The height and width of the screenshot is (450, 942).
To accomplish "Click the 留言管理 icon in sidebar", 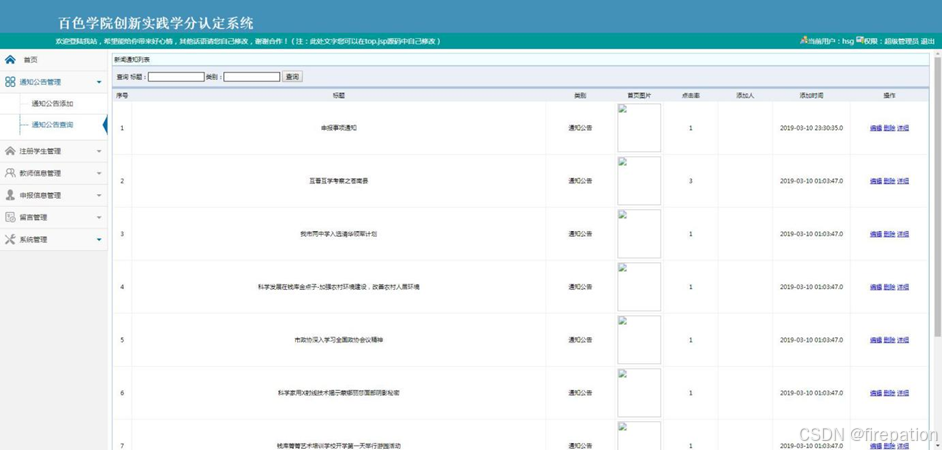I will click(x=10, y=217).
